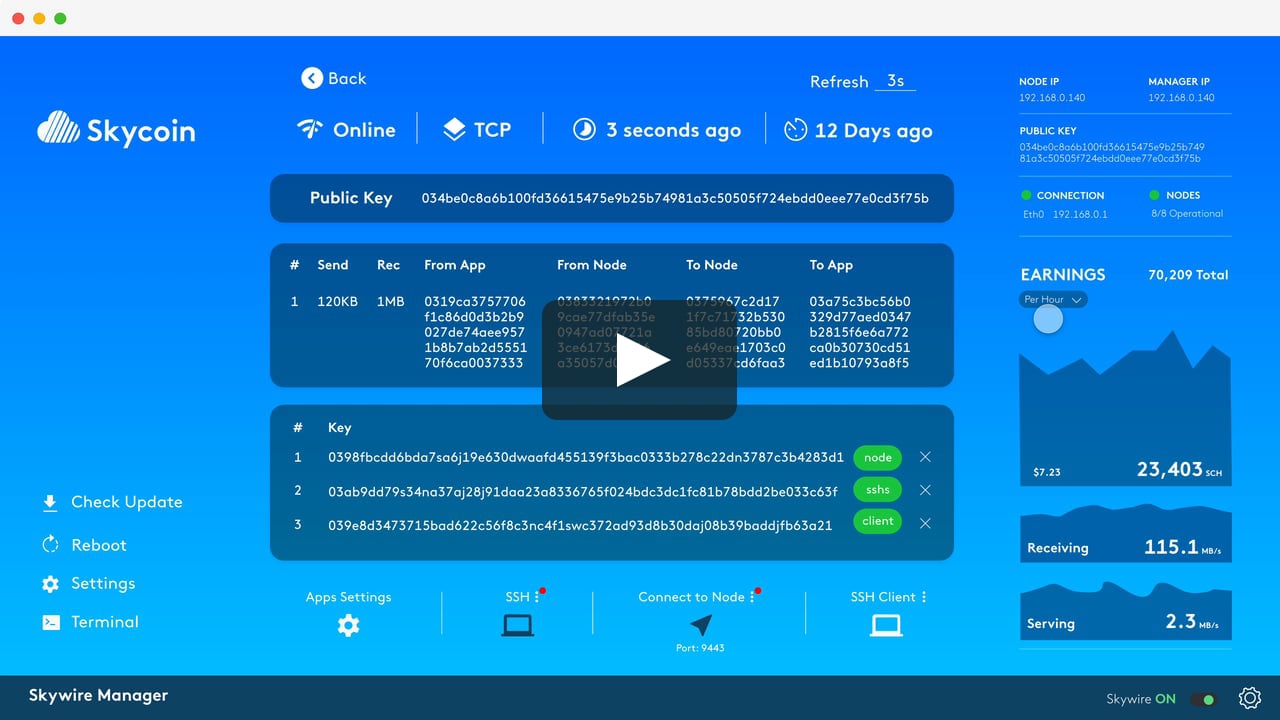The width and height of the screenshot is (1280, 720).
Task: Click the Back arrow icon
Action: [312, 78]
